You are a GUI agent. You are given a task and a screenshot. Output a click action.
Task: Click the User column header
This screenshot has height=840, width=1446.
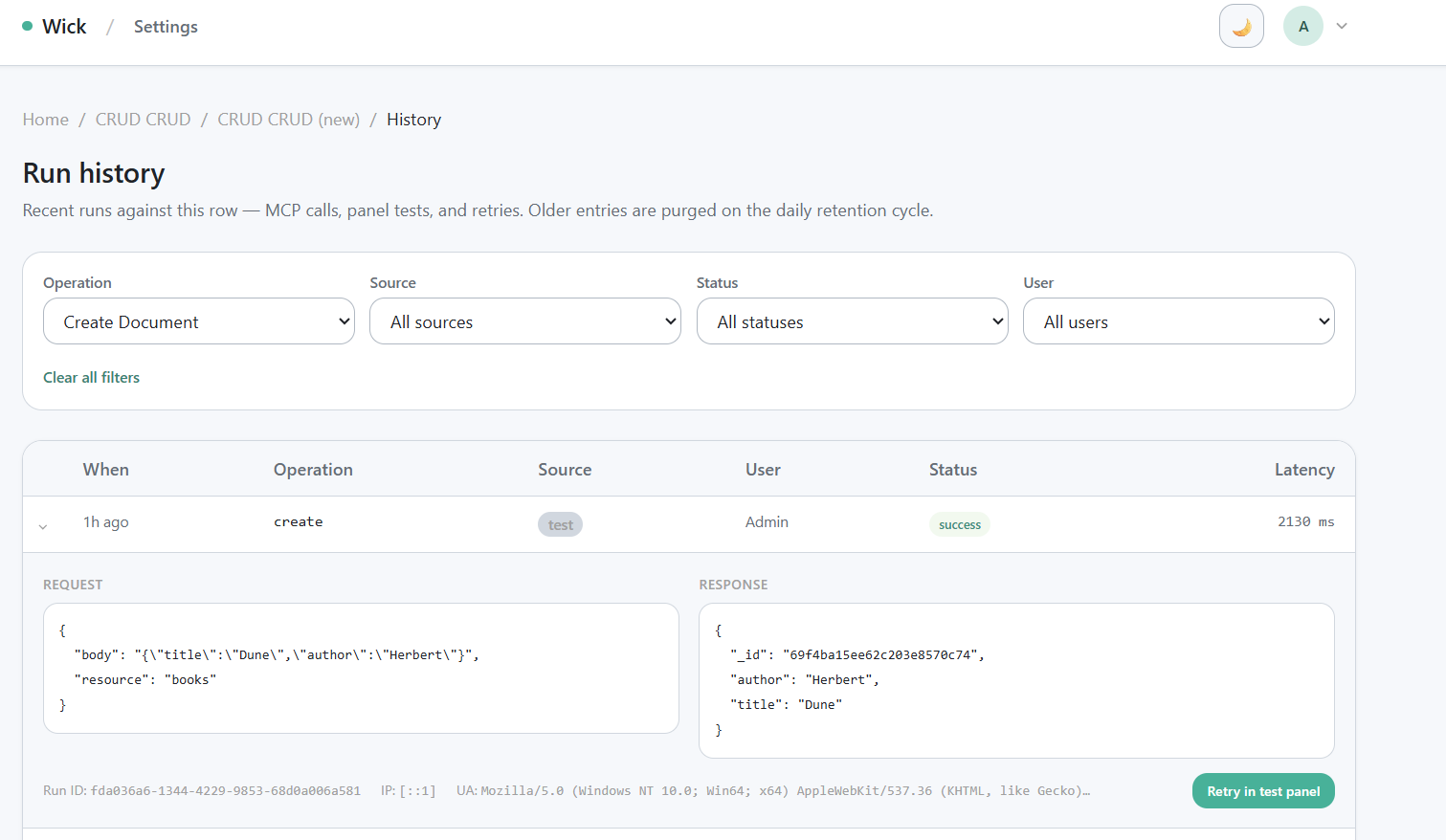coord(763,470)
